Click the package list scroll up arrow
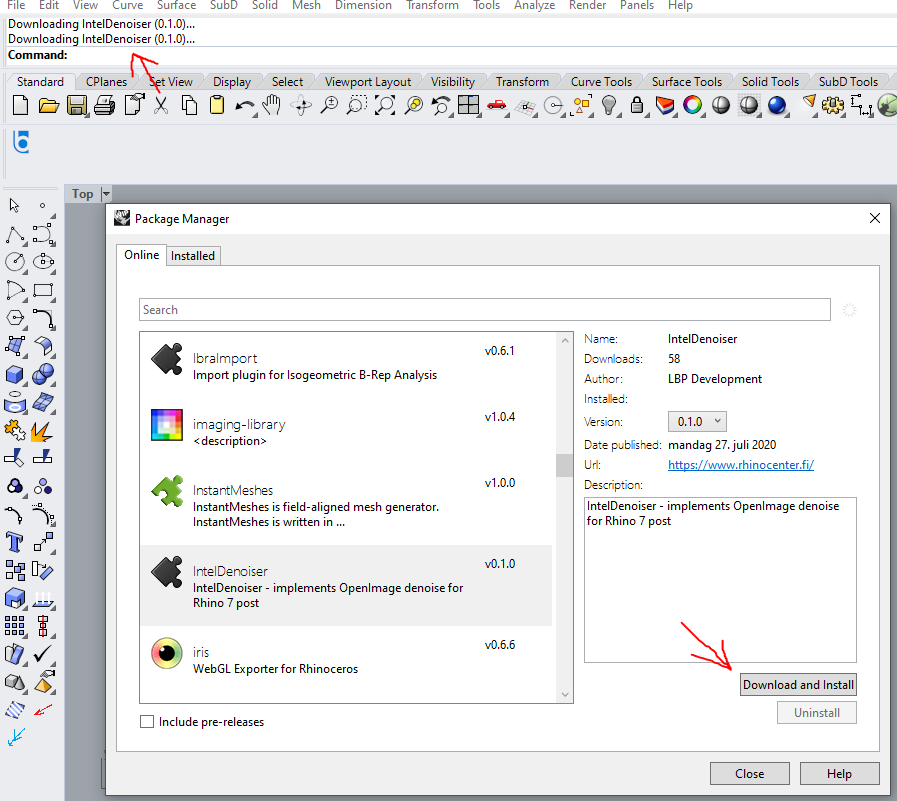 [565, 340]
